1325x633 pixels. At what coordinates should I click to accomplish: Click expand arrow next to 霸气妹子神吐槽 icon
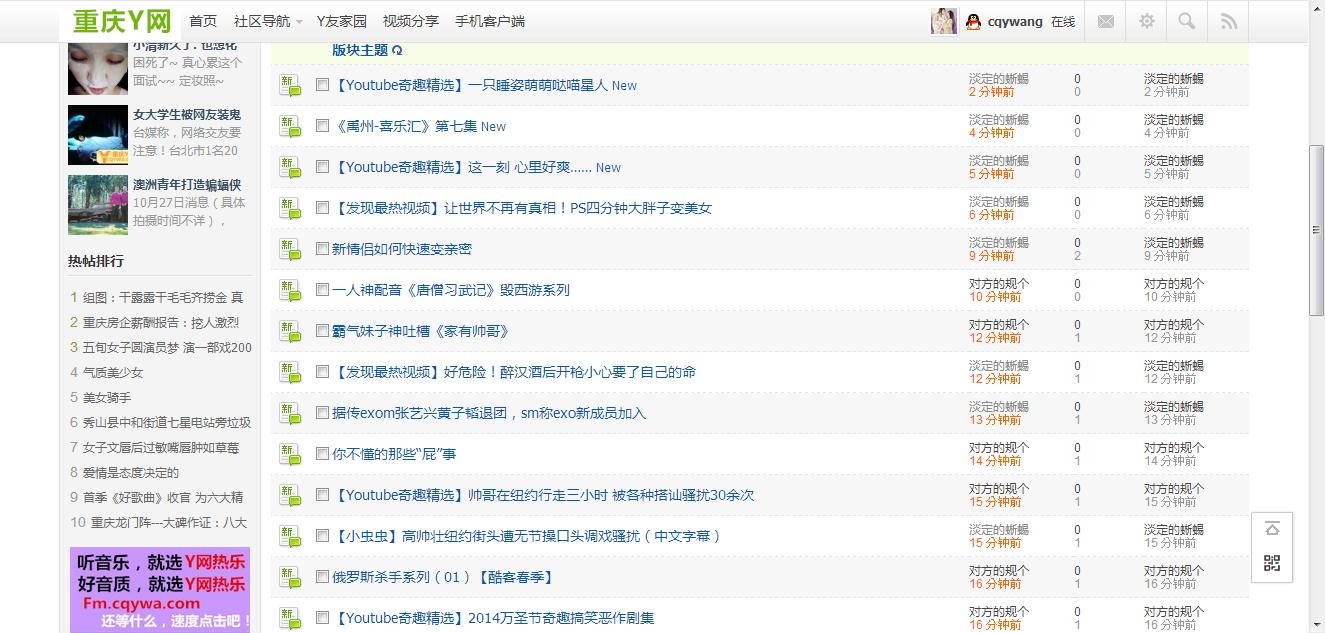click(x=298, y=336)
